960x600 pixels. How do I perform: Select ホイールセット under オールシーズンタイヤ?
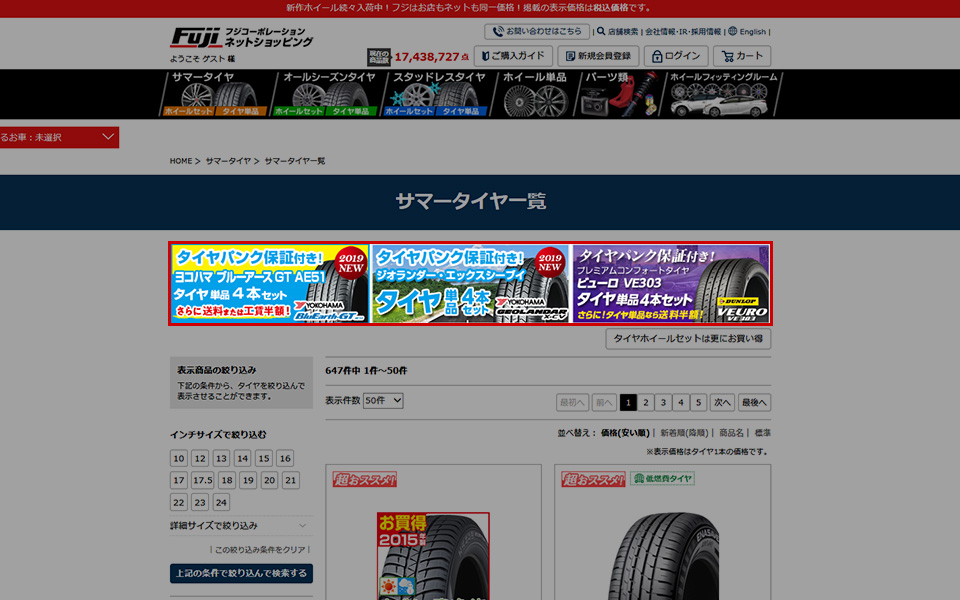298,111
